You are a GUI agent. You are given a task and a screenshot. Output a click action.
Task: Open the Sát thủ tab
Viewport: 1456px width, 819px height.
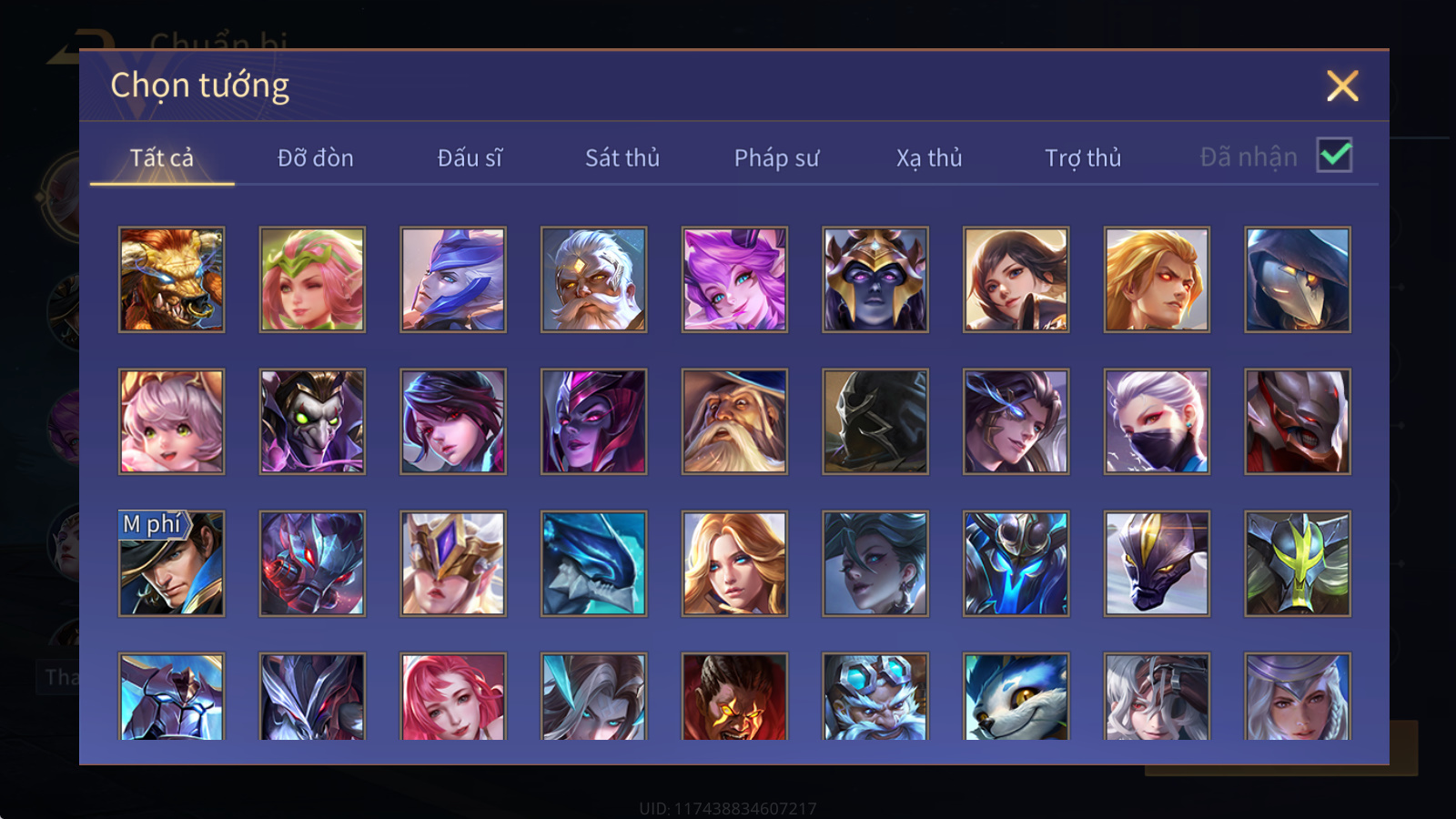pos(622,158)
